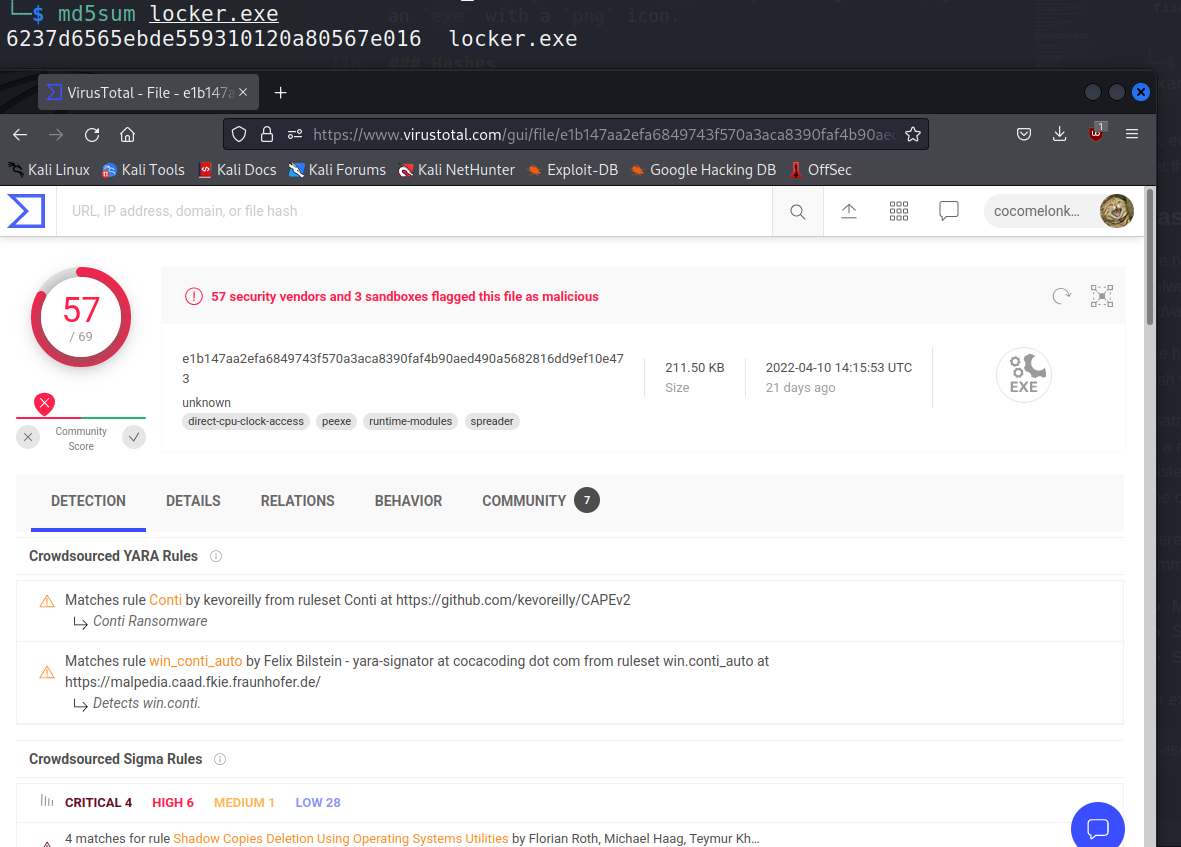Open the Firefox hamburger menu
The image size is (1181, 847).
[x=1131, y=134]
